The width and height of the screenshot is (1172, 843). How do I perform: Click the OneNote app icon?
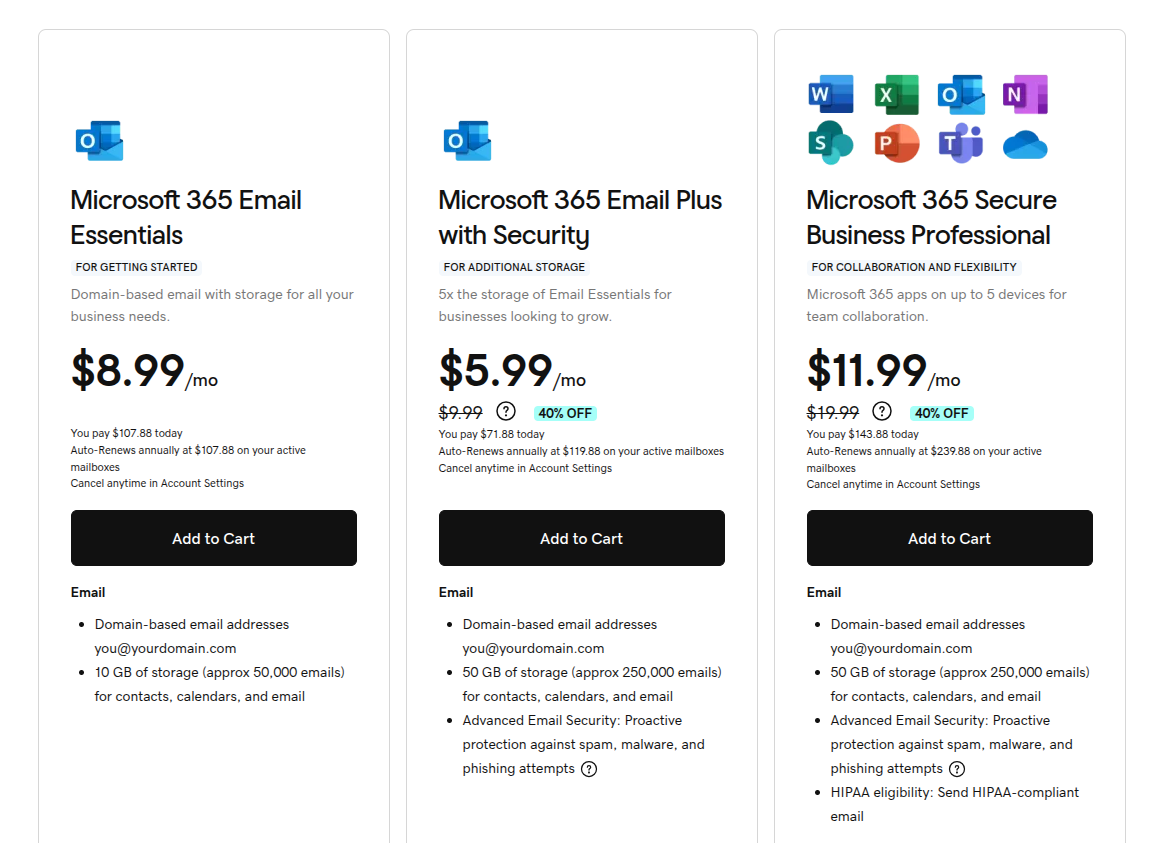[1025, 95]
